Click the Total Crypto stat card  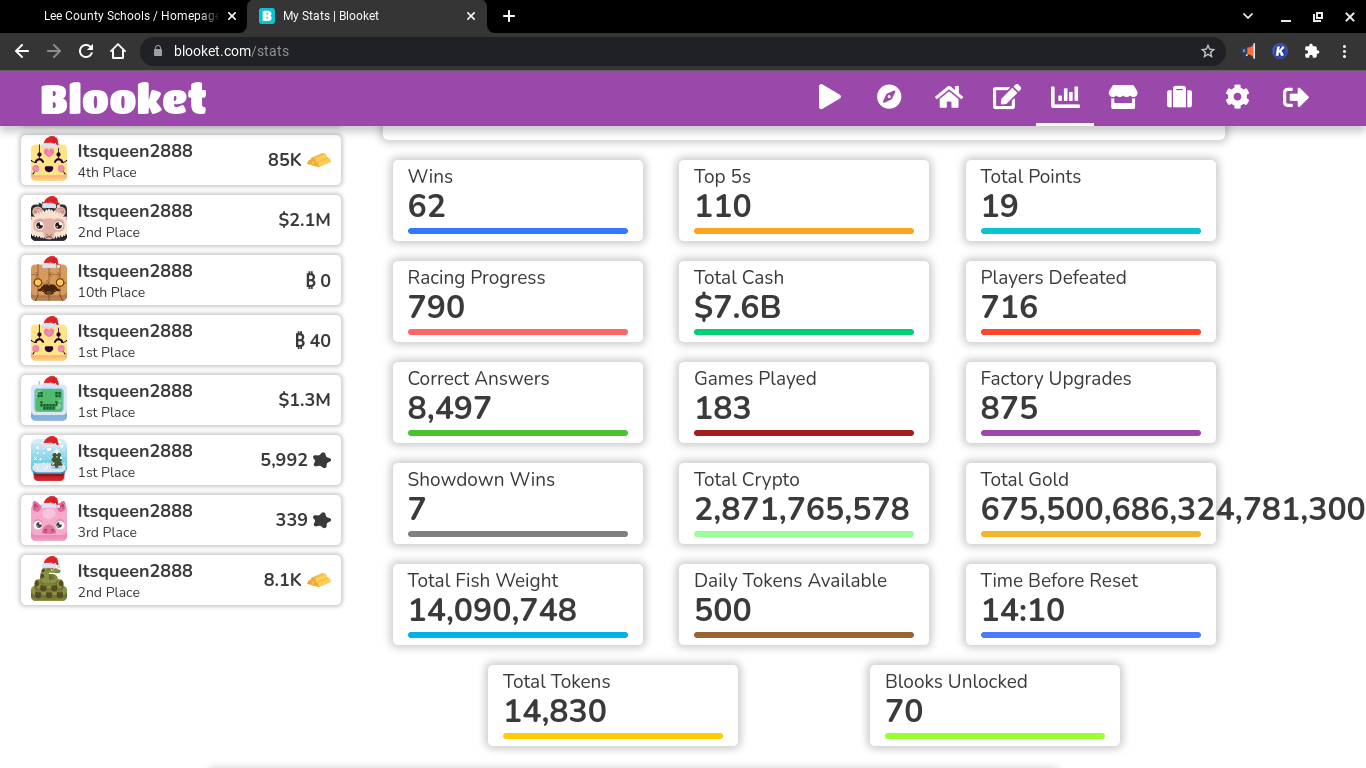tap(804, 504)
